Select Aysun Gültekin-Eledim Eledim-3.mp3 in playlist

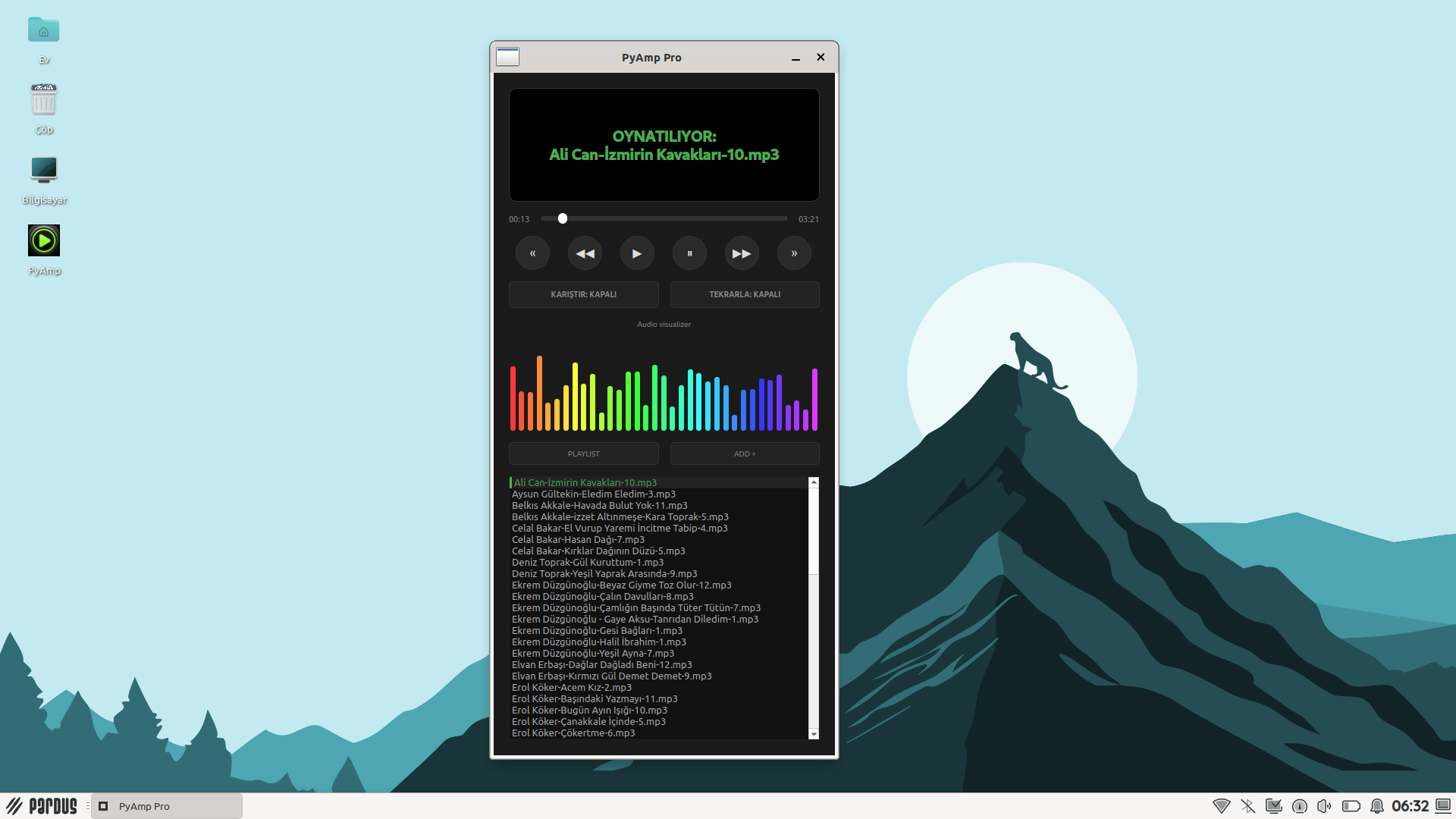pyautogui.click(x=593, y=494)
